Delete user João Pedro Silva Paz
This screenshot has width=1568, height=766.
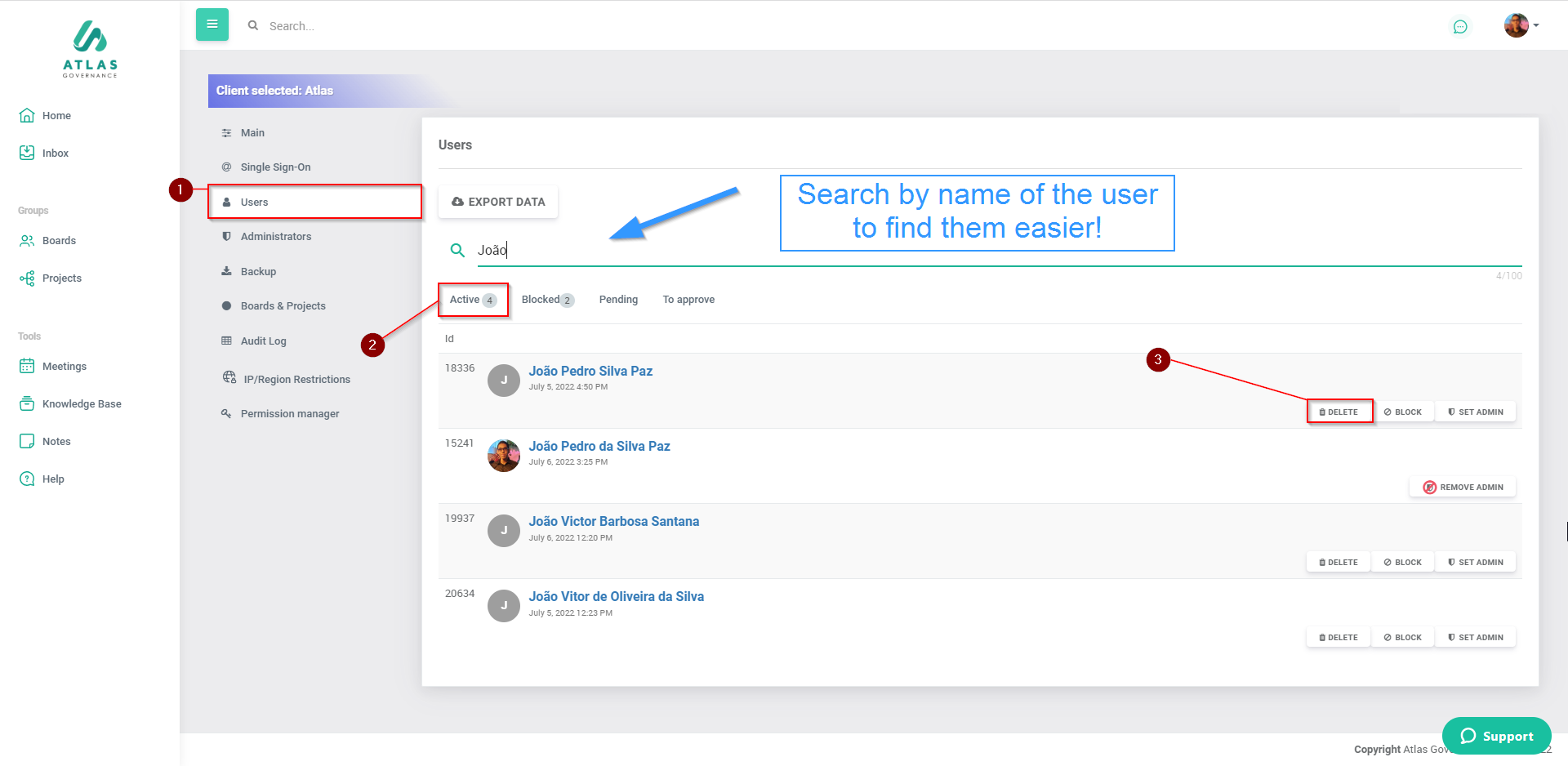click(1339, 412)
